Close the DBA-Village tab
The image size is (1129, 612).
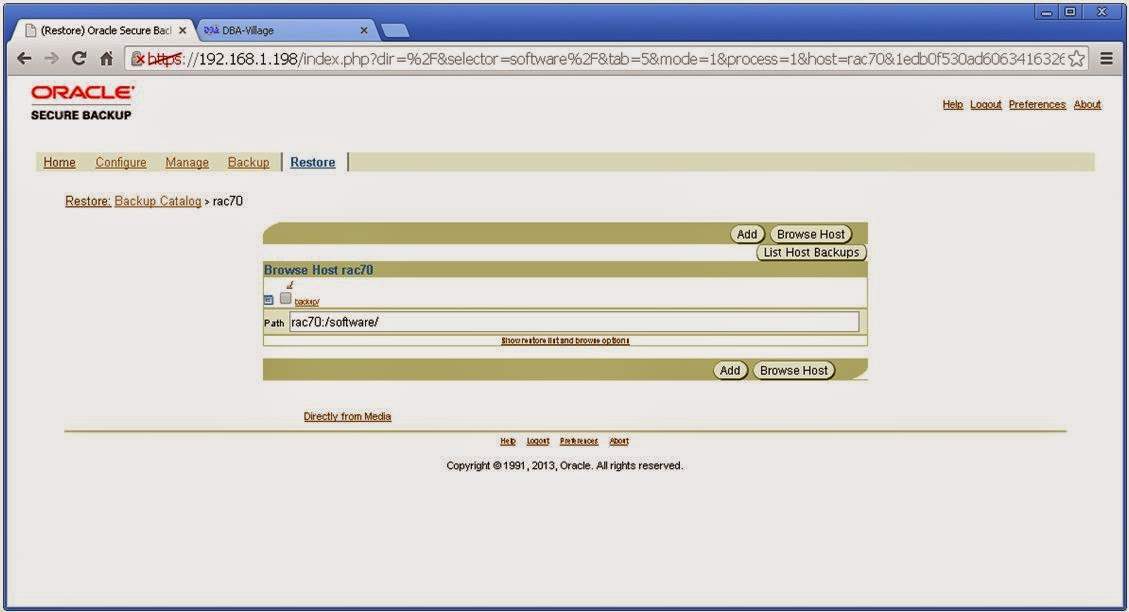pos(364,30)
